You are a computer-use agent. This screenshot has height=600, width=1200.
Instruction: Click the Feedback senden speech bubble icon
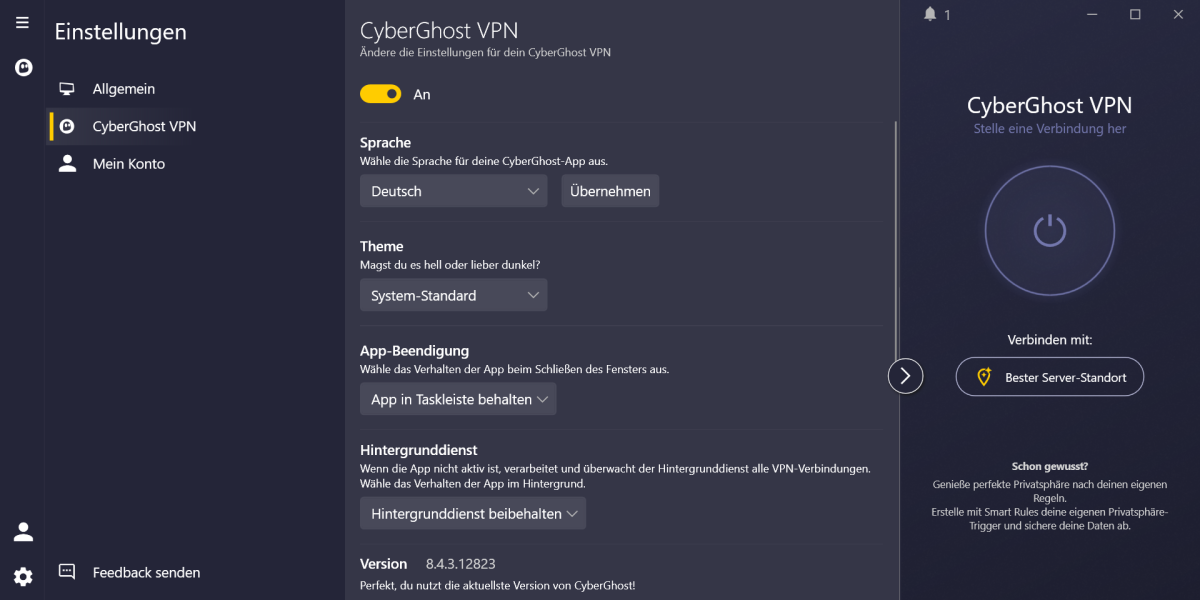tap(66, 570)
